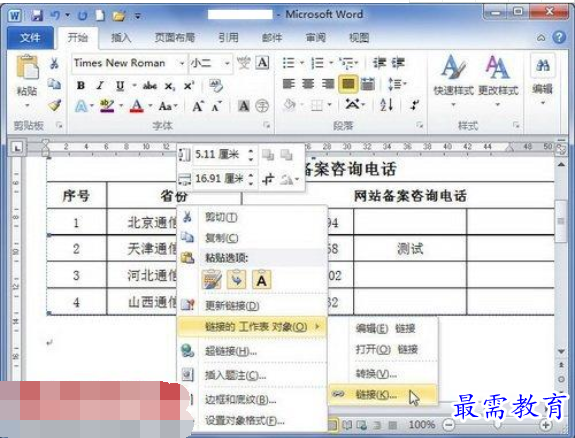575x438 pixels.
Task: Click the Cut scissors icon in ribbon
Action: pos(54,63)
